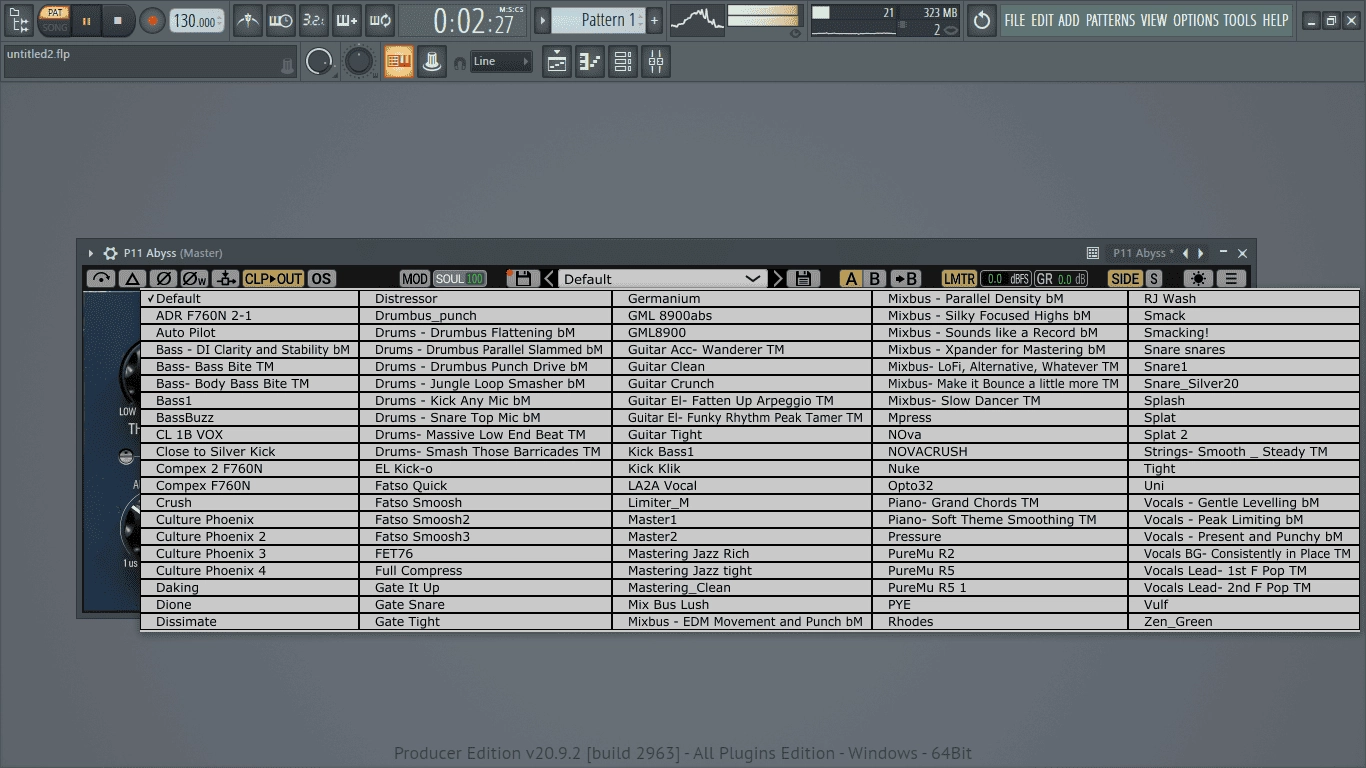The height and width of the screenshot is (768, 1366).
Task: Toggle typing keyboard to piano icon
Action: pyautogui.click(x=399, y=62)
